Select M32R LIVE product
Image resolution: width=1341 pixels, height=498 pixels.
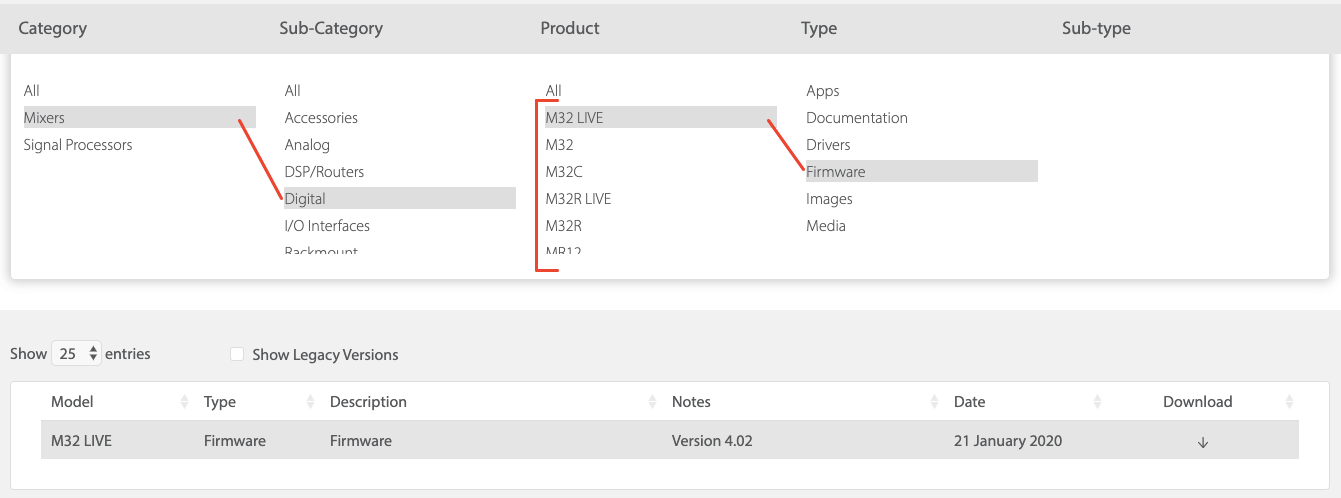tap(578, 199)
